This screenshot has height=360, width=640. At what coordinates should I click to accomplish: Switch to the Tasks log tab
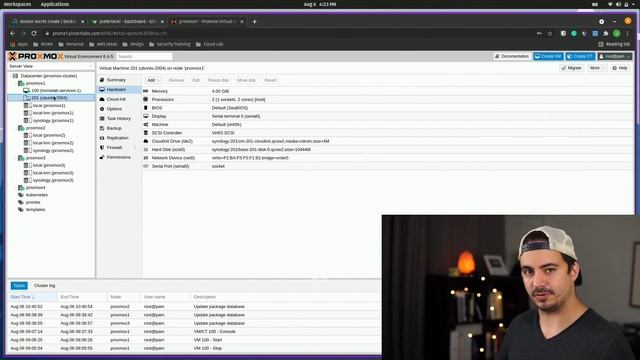coord(19,286)
